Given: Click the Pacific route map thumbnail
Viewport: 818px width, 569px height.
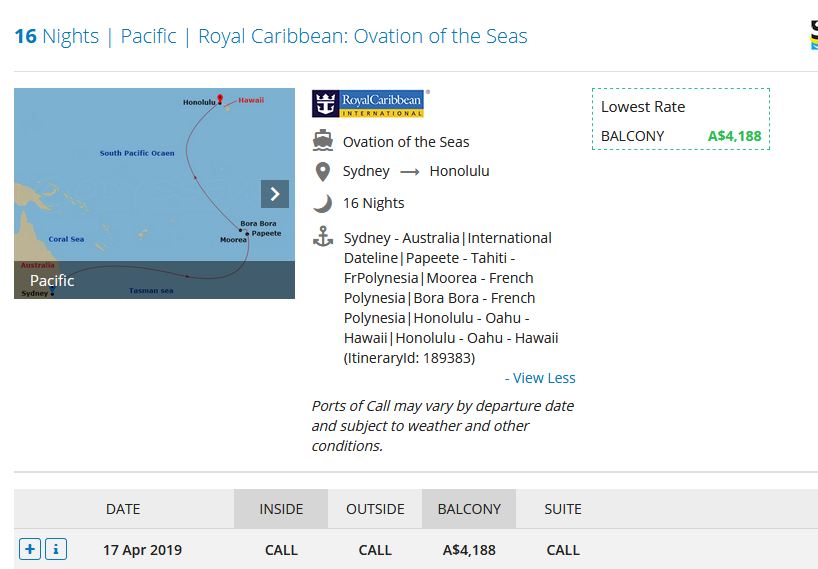Looking at the screenshot, I should click(154, 193).
